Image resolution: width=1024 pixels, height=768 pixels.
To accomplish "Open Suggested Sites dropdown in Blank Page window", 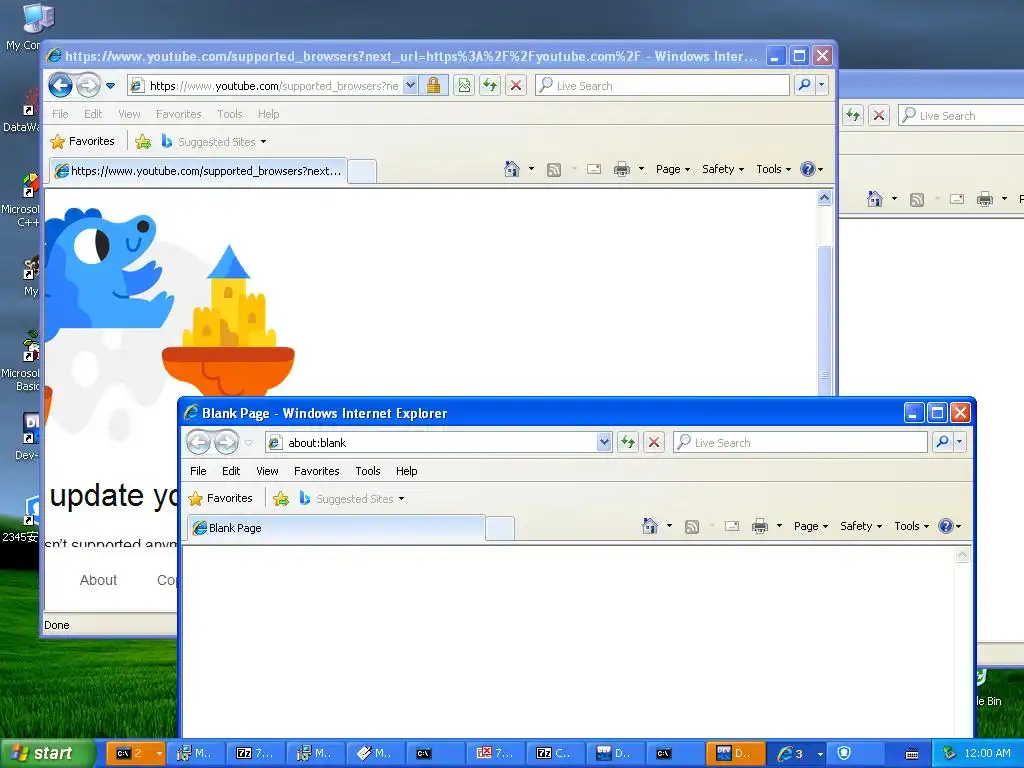I will [402, 499].
